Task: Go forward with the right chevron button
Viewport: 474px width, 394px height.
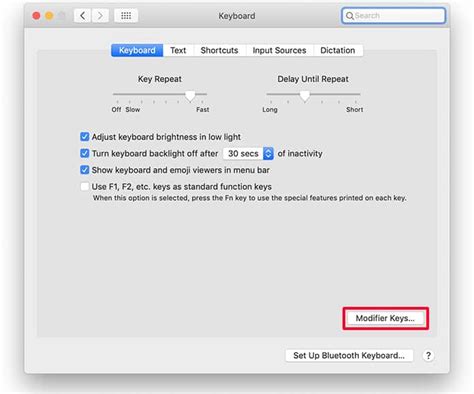Action: coord(100,15)
